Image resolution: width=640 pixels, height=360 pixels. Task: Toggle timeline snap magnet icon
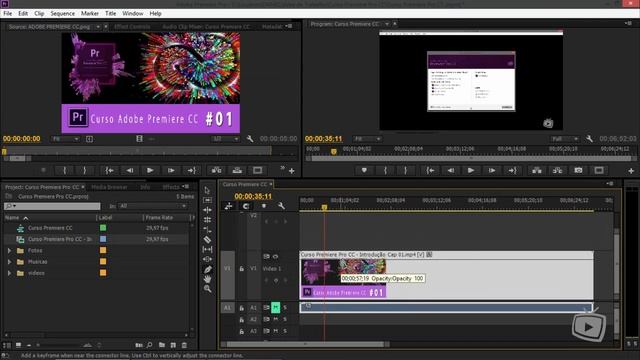(246, 206)
